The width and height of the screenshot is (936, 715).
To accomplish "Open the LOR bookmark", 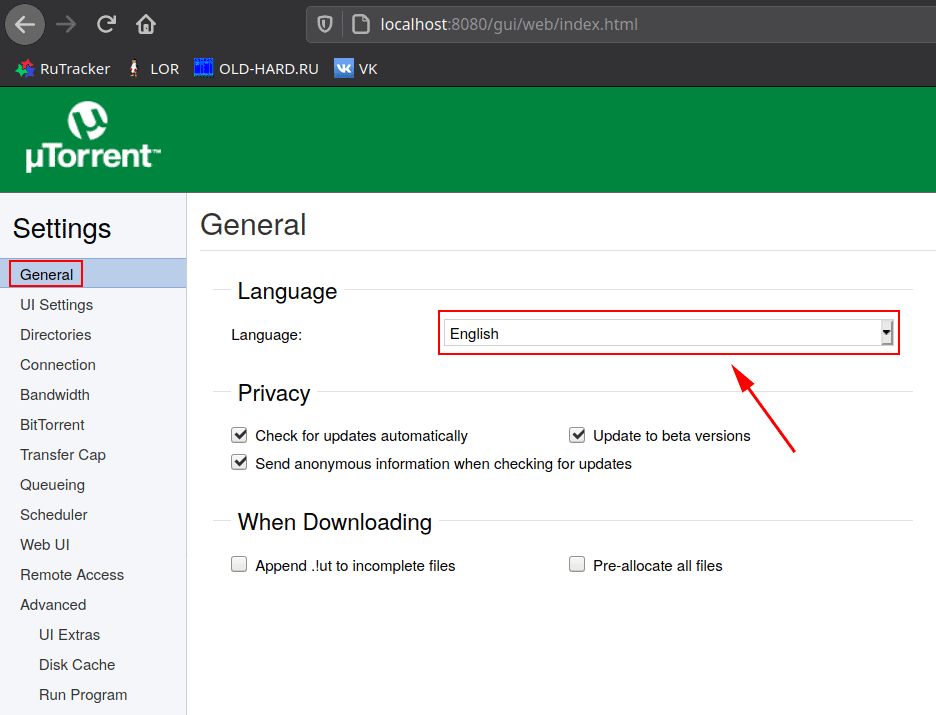I will coord(153,69).
